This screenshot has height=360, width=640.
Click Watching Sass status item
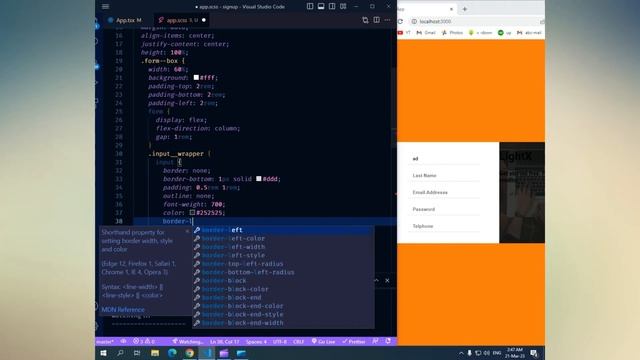point(187,342)
